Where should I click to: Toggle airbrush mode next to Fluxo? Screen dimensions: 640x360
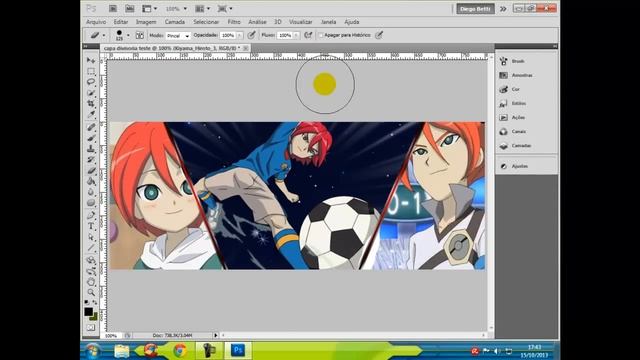pyautogui.click(x=308, y=36)
